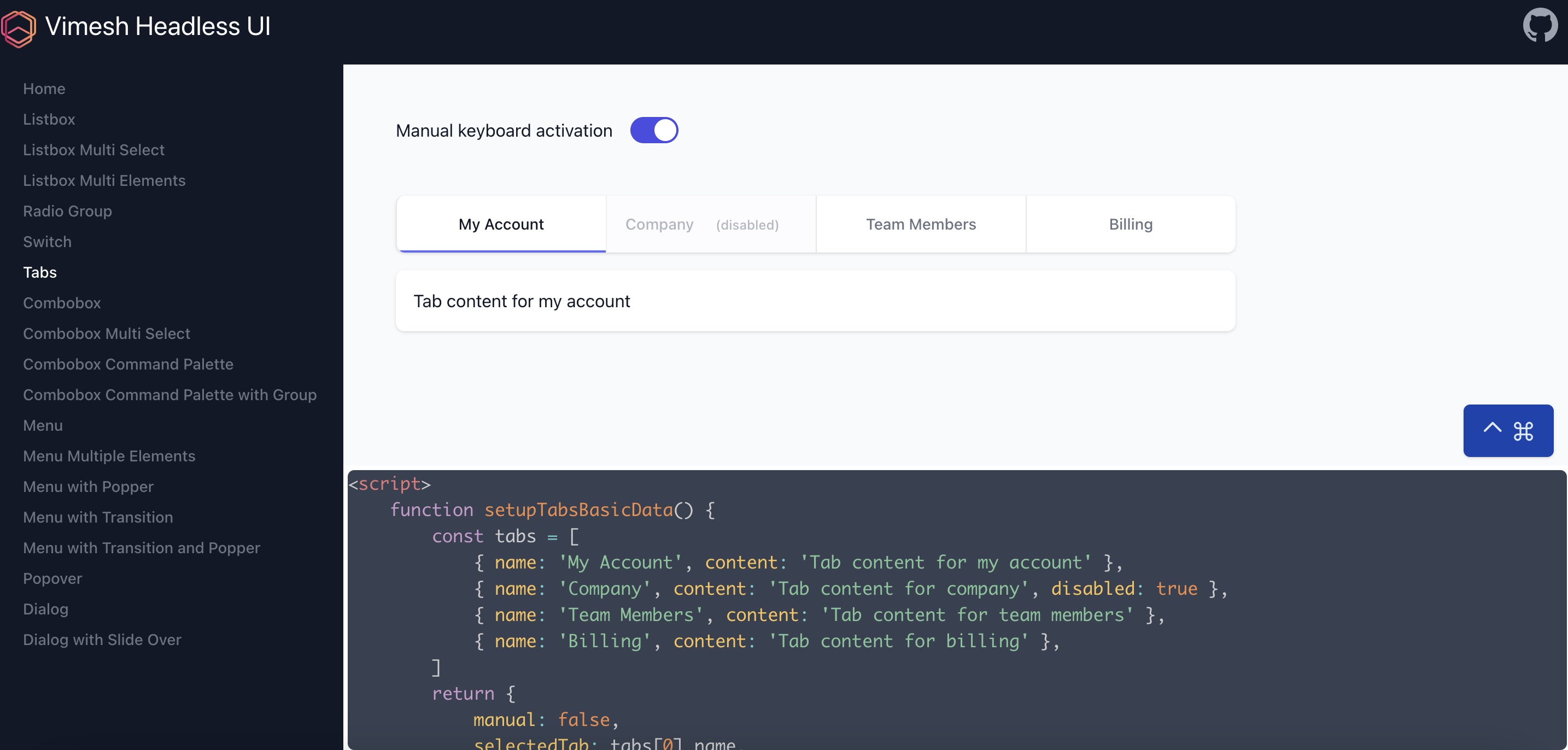Click the Tab content for my account panel

pos(815,301)
